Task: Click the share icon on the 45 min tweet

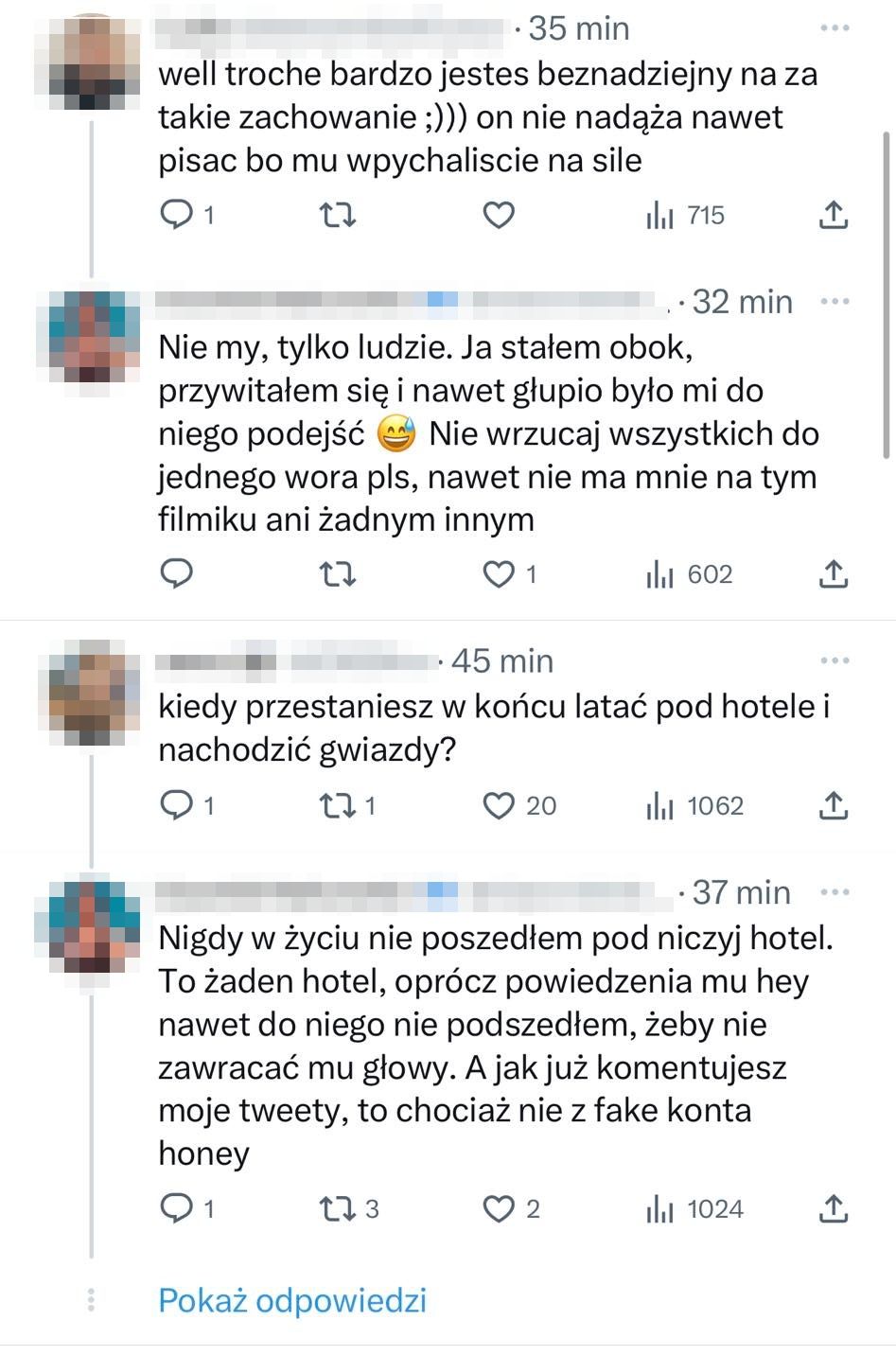Action: coord(833,805)
